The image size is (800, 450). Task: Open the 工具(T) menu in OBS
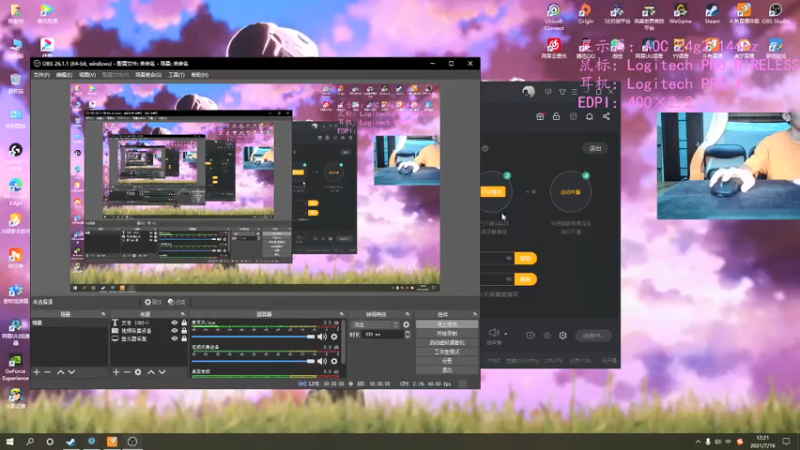[176, 75]
